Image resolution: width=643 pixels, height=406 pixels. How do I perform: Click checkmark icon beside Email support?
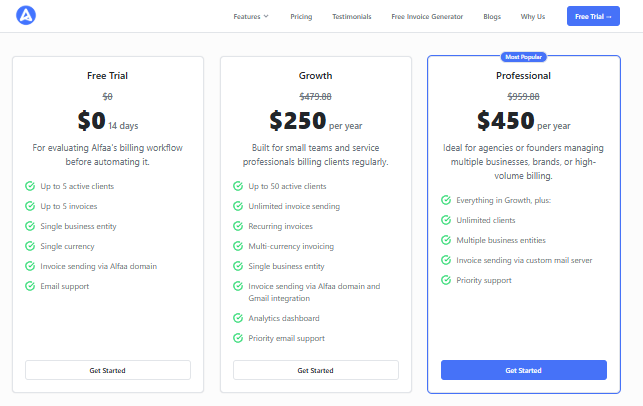pyautogui.click(x=30, y=286)
